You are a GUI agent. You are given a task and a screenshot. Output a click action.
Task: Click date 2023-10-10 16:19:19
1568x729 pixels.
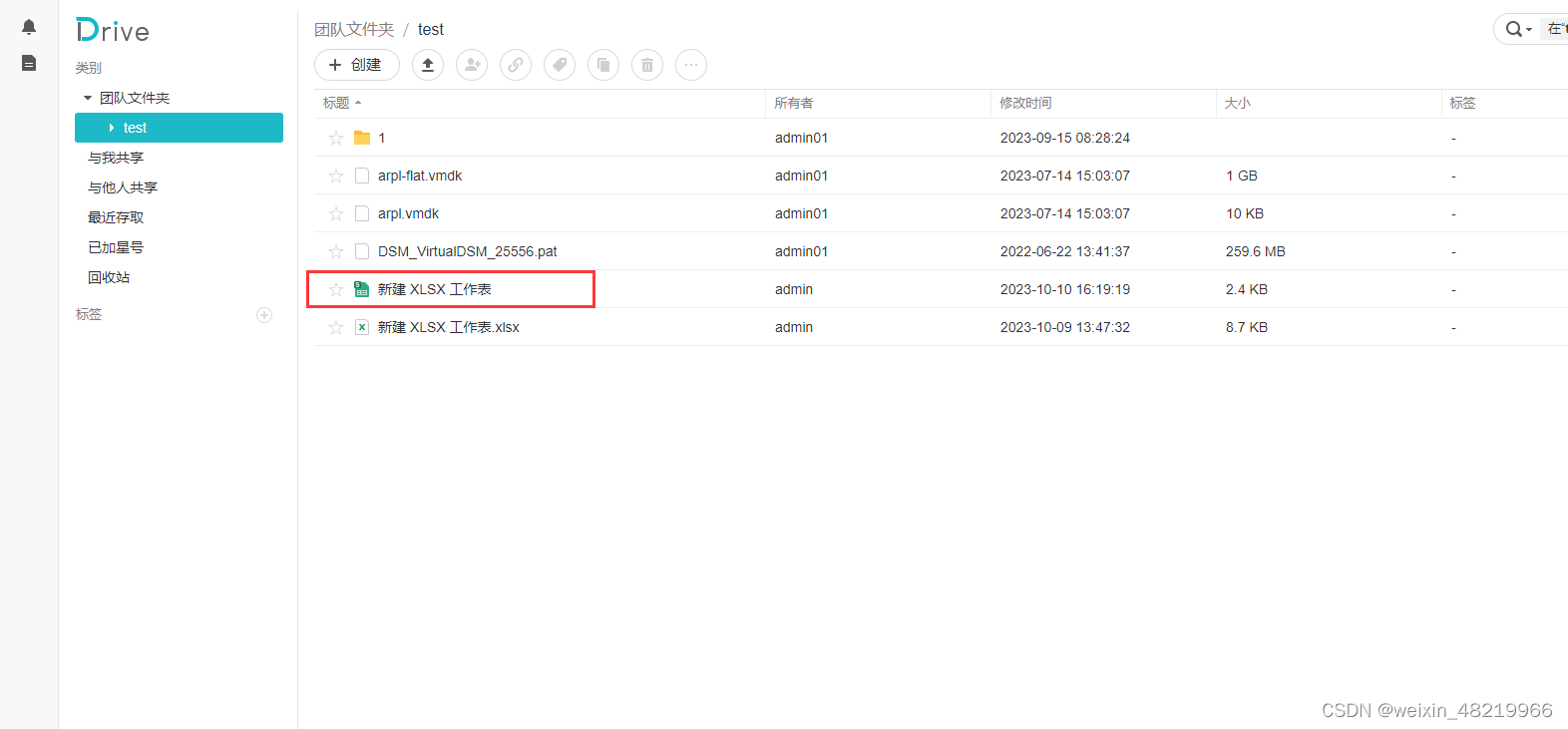[1065, 289]
